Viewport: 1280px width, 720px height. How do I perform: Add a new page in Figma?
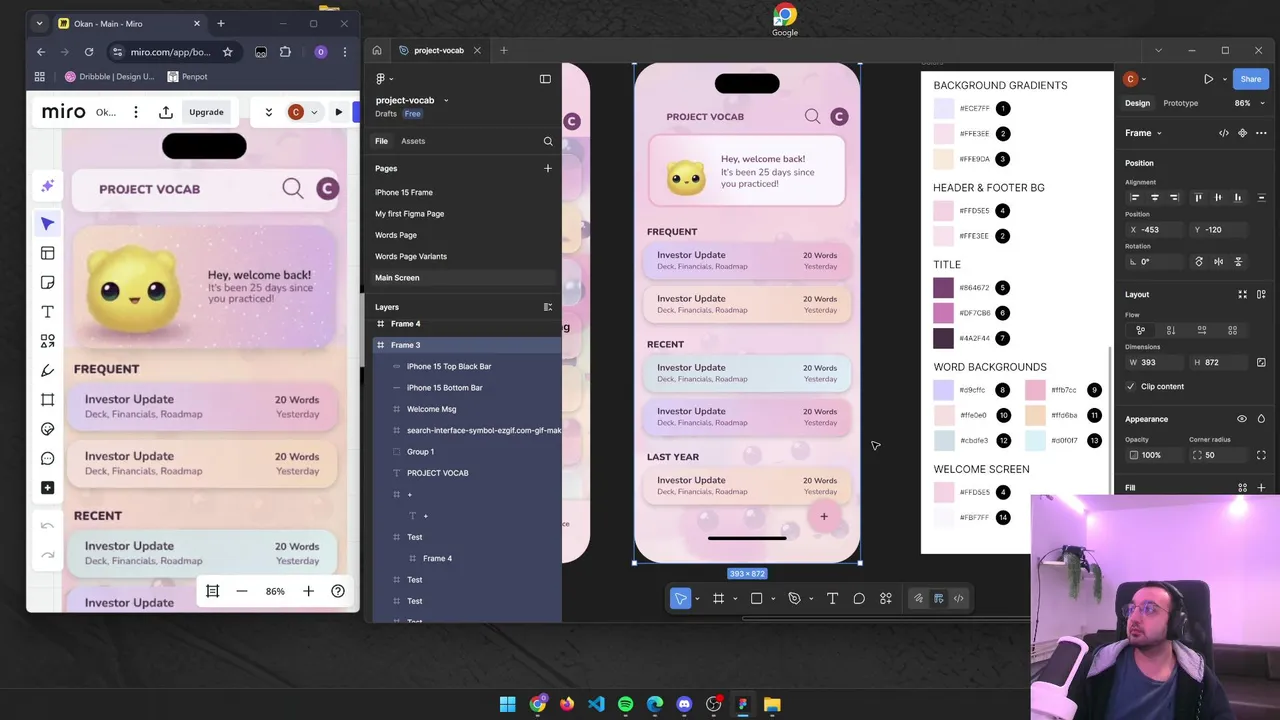[548, 168]
